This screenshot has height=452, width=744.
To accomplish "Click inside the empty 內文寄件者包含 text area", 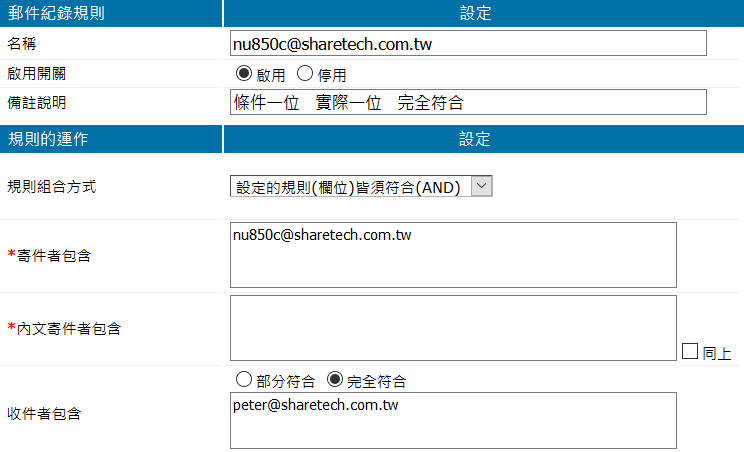I will [453, 327].
